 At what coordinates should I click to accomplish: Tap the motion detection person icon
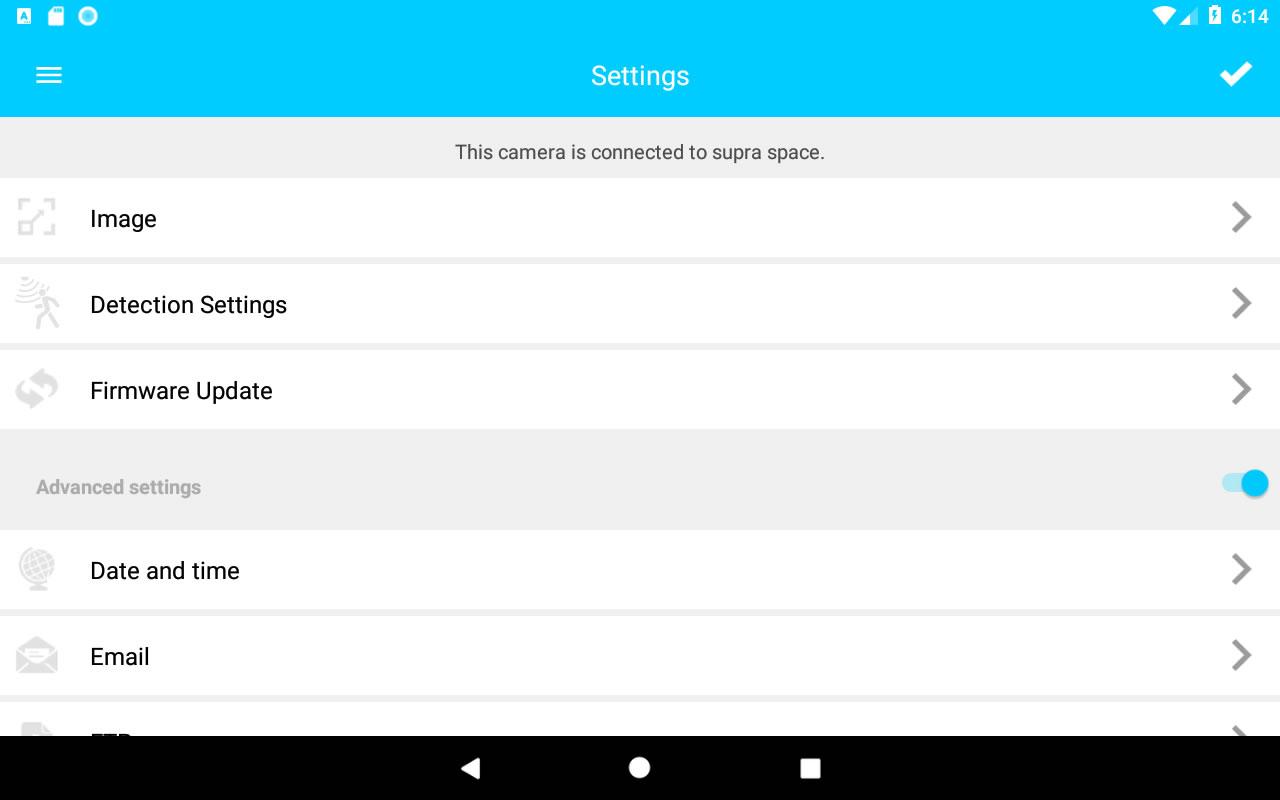point(38,303)
